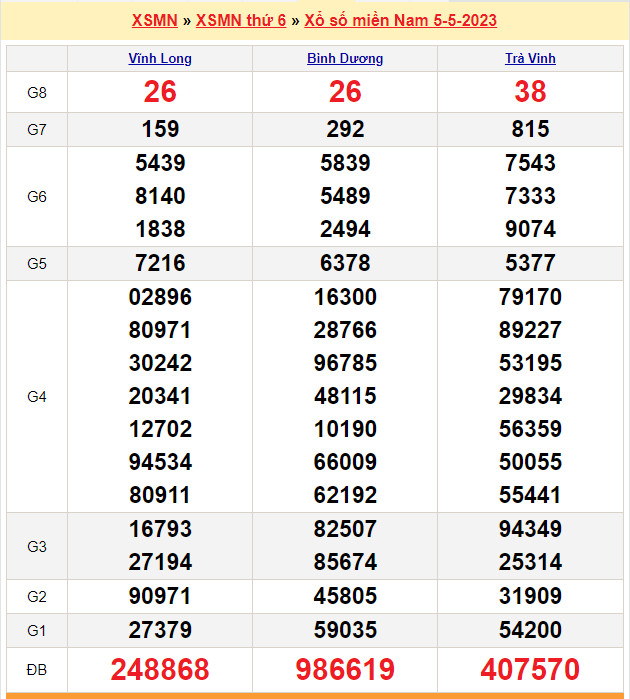Open the XSMN breadcrumb link
Viewport: 630px width, 699px height.
[x=154, y=20]
